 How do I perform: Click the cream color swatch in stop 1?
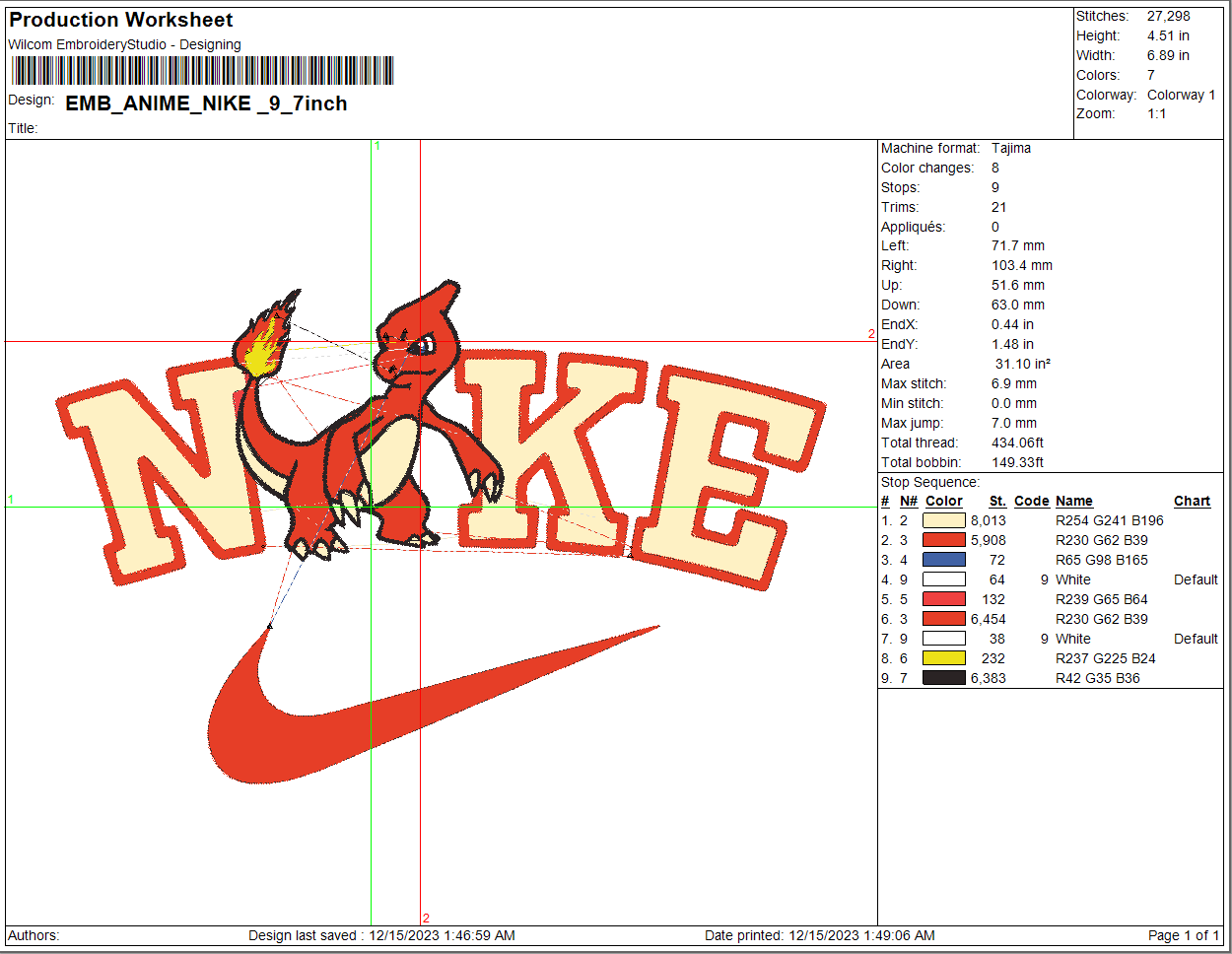tap(943, 520)
